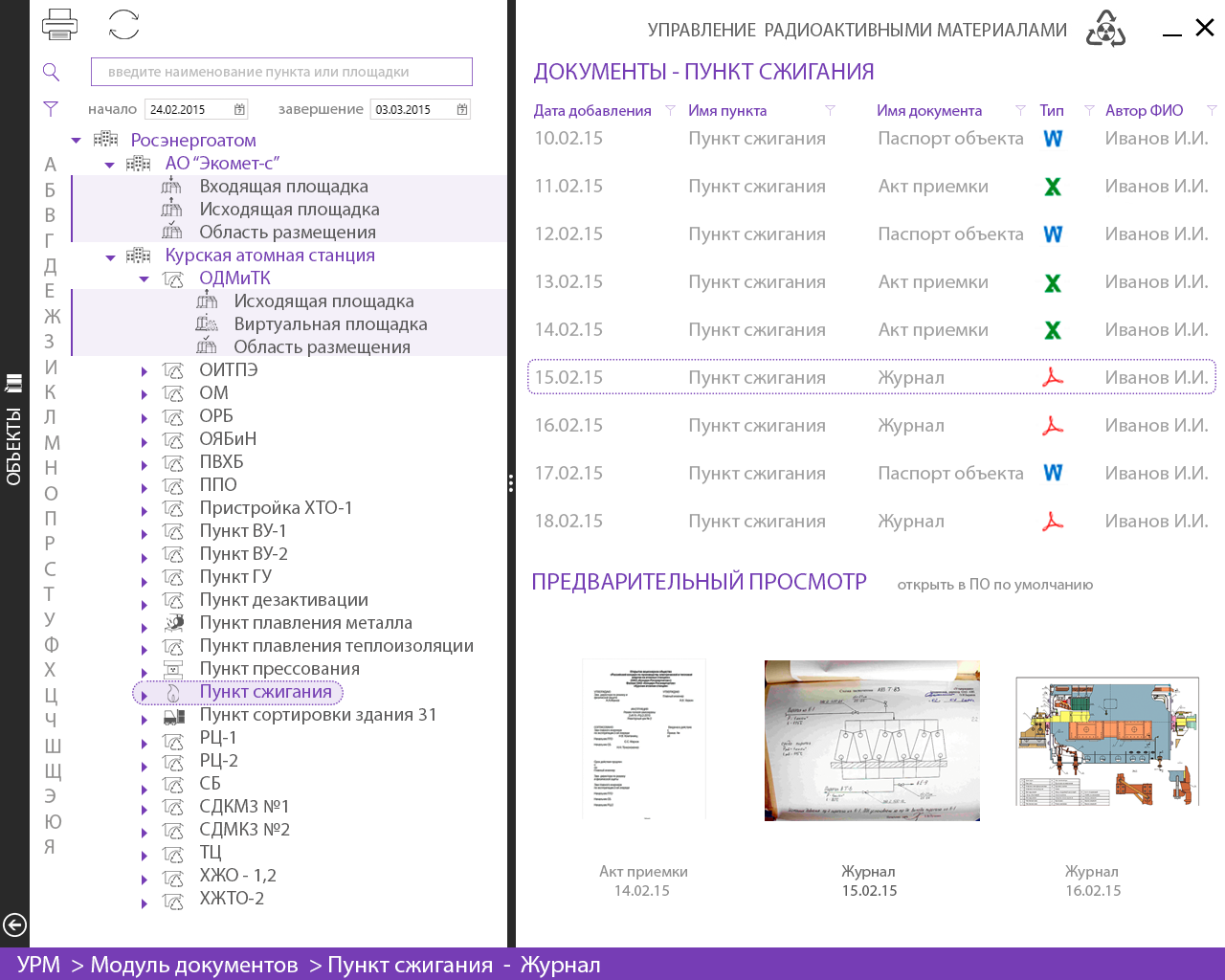
Task: Click PDF icon in 16.02.15 row
Action: click(1053, 426)
